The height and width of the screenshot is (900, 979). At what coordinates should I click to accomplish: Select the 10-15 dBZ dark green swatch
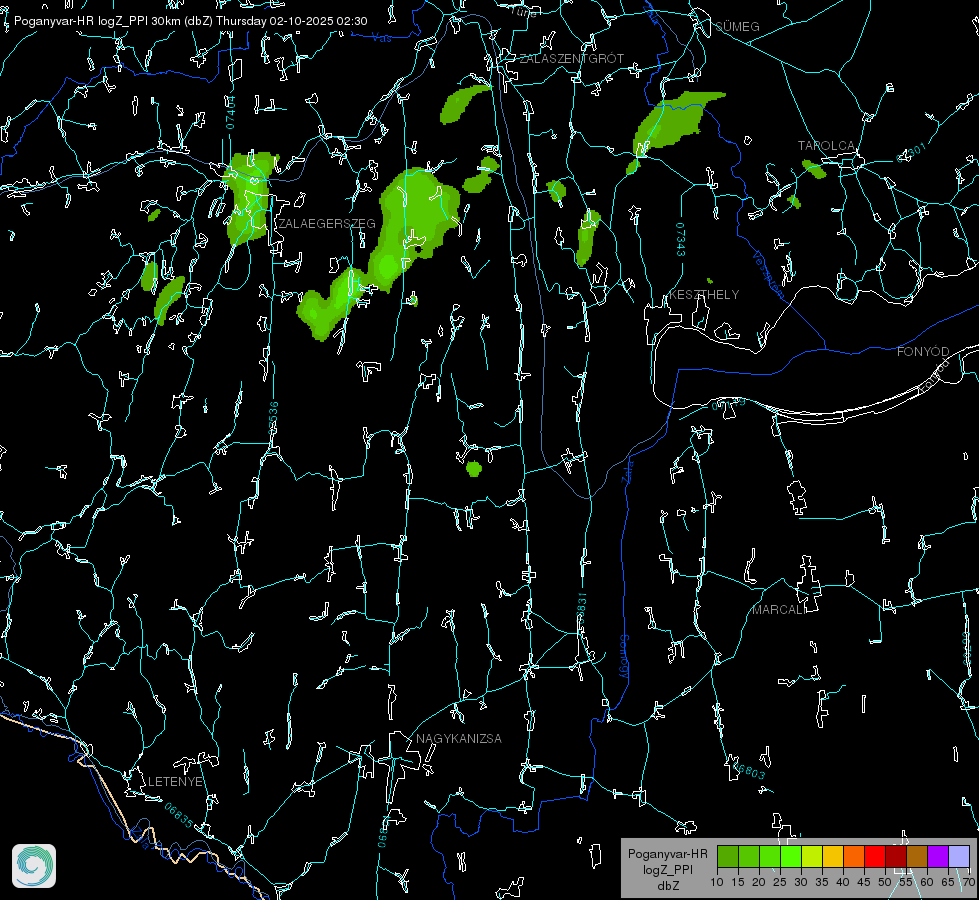727,856
